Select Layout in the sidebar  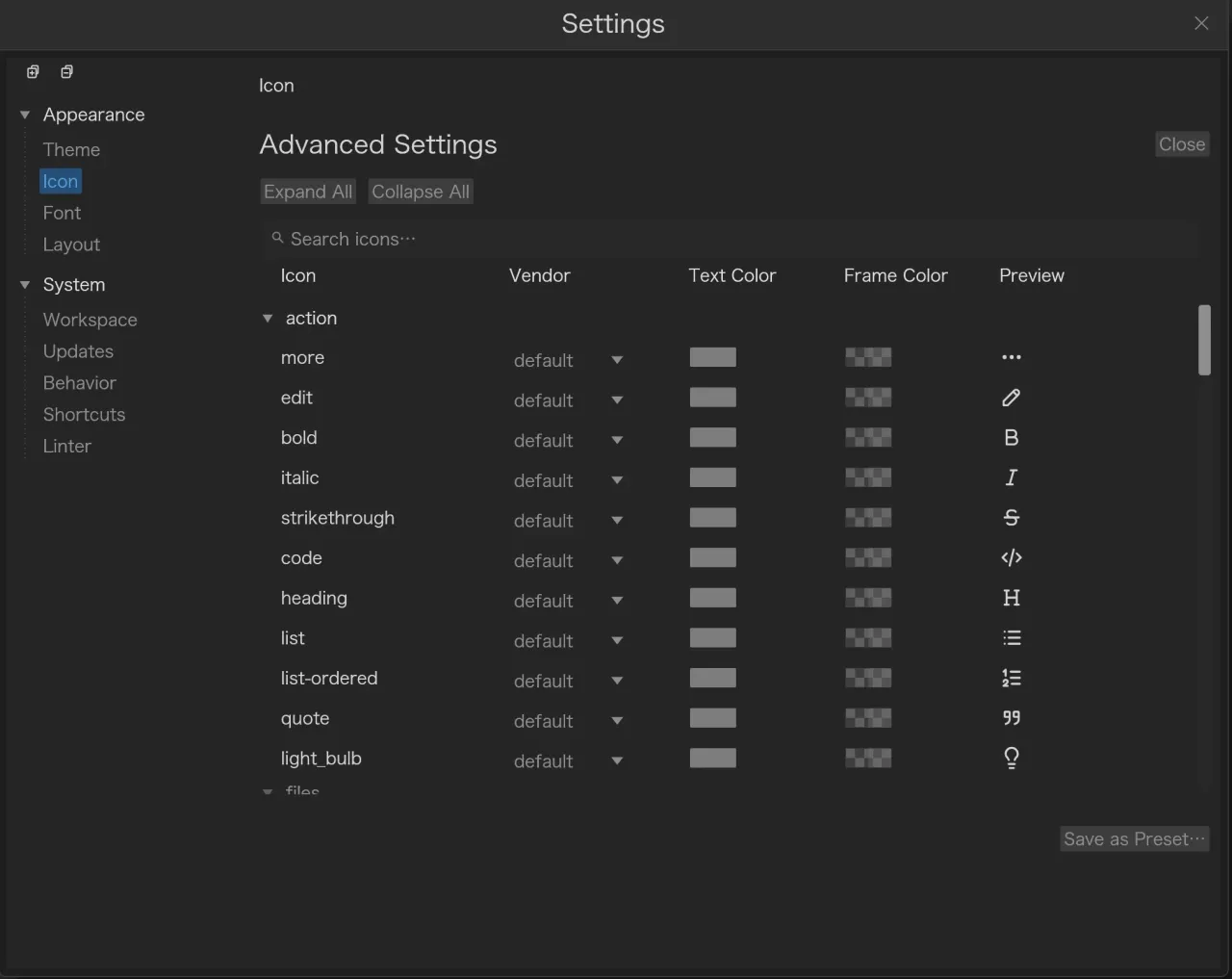[71, 245]
